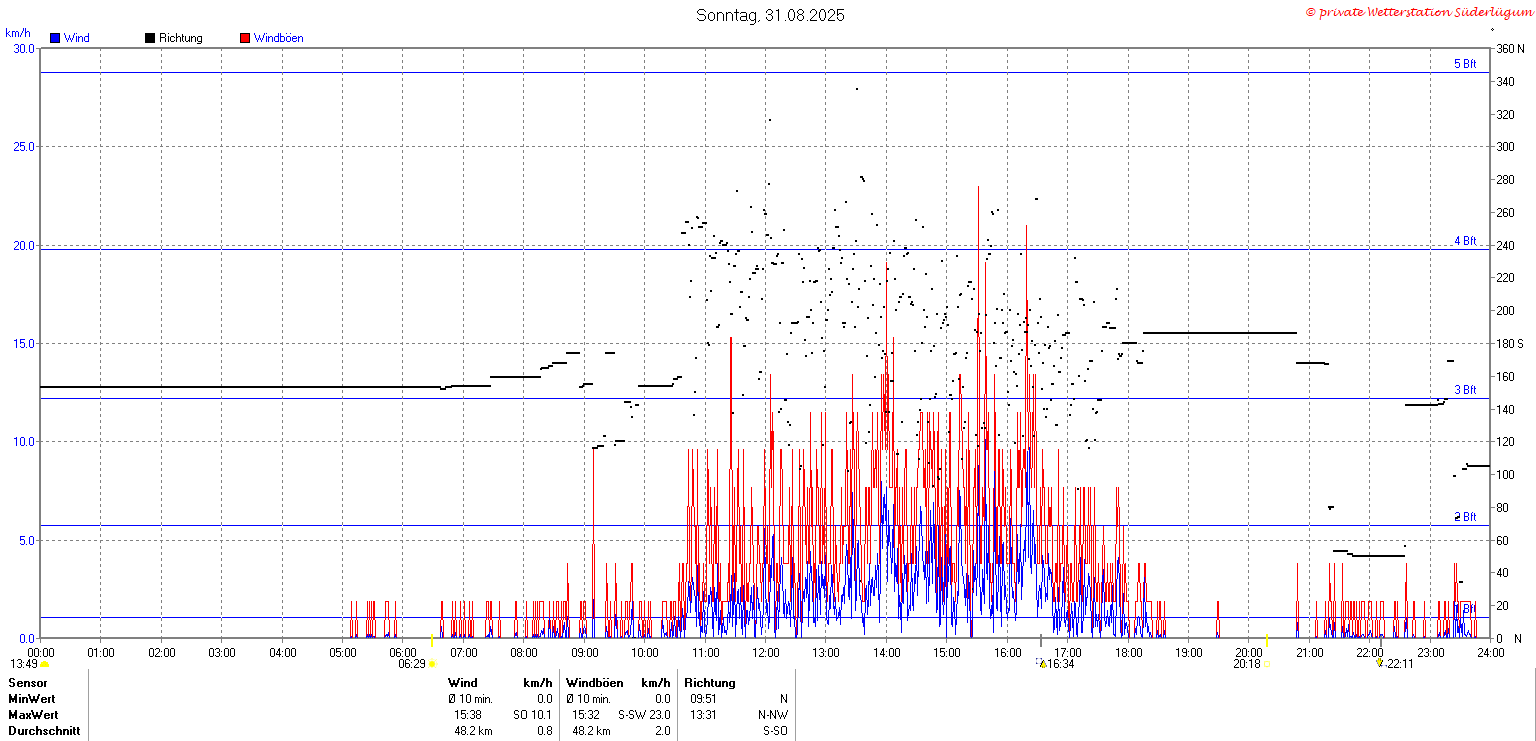Click the red Windböen legend square
Image resolution: width=1536 pixels, height=741 pixels.
point(245,38)
